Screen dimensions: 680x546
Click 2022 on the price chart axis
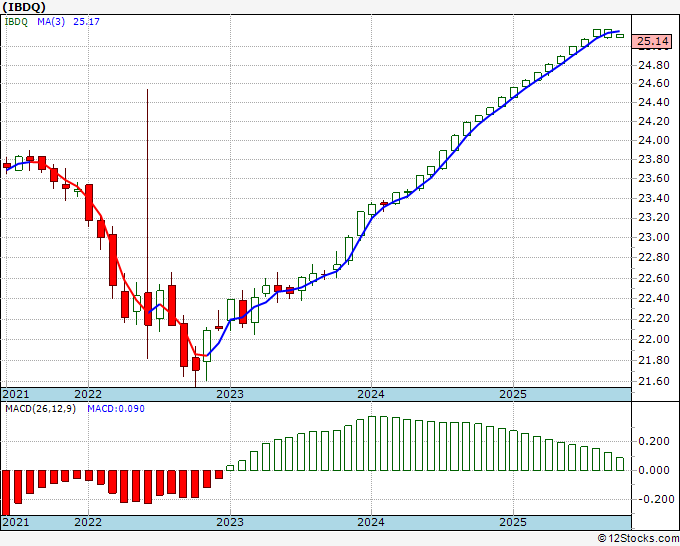pos(88,394)
